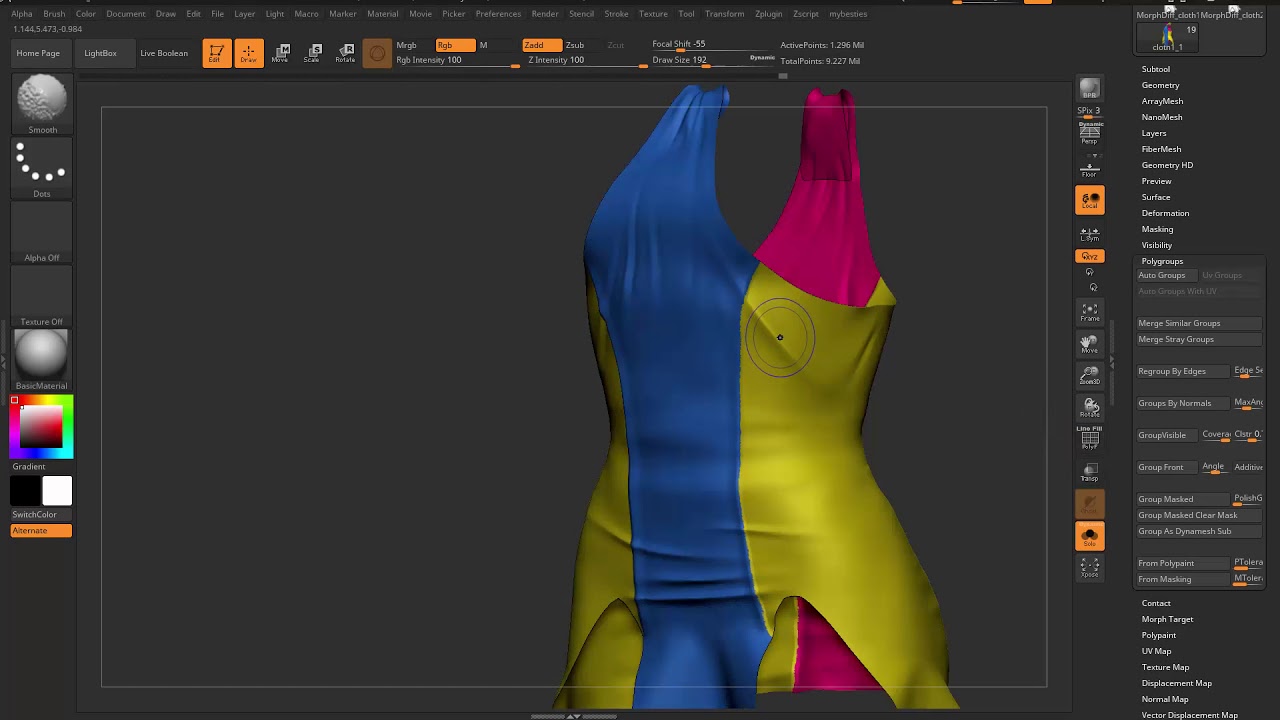
Task: Toggle Transp transparency button
Action: pyautogui.click(x=1090, y=471)
